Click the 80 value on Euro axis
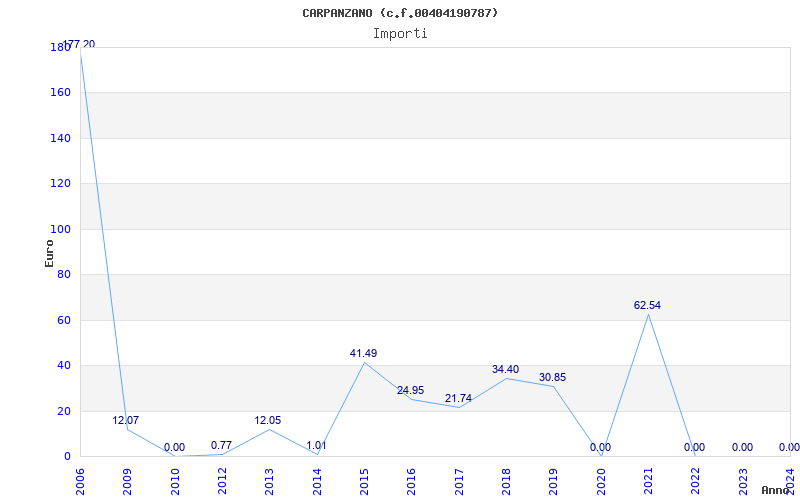Screen dimensions: 800x500 (63, 275)
